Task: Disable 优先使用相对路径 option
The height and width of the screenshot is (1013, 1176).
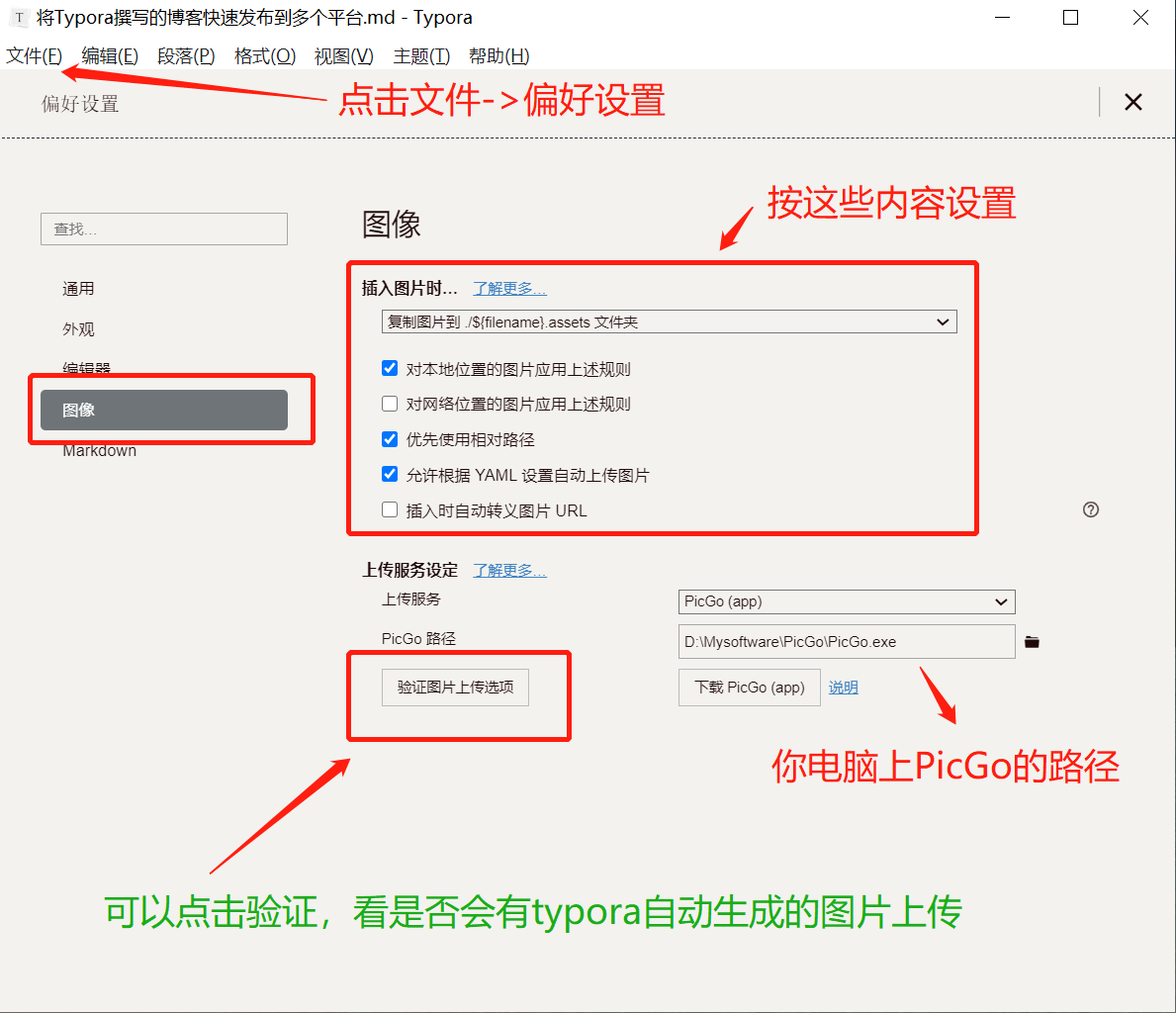Action: (x=389, y=438)
